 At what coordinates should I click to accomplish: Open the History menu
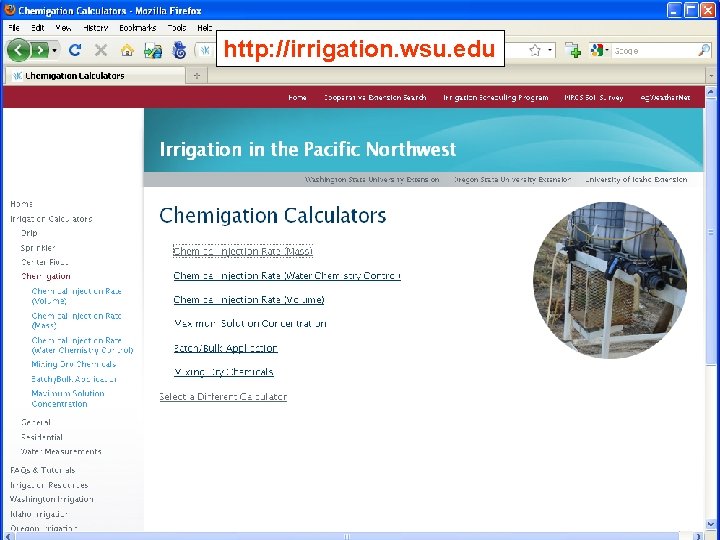pos(96,28)
